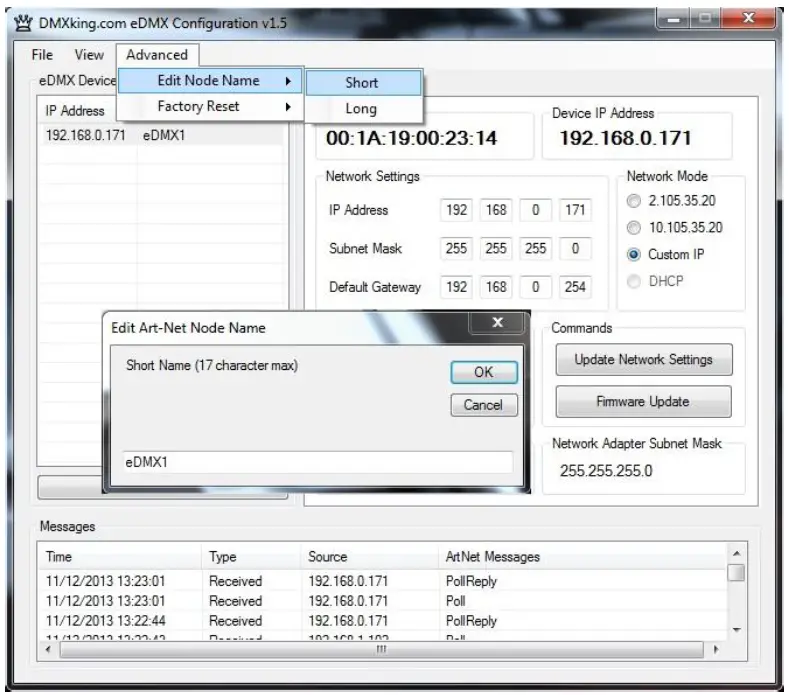Open the View menu
789x695 pixels.
[x=89, y=55]
